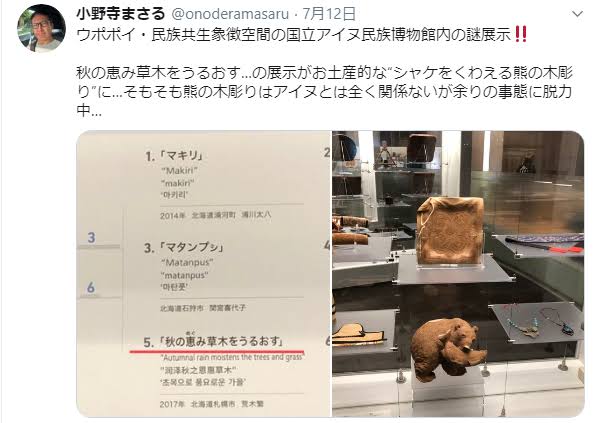
Task: Click the number 6 side marker
Action: 91,287
